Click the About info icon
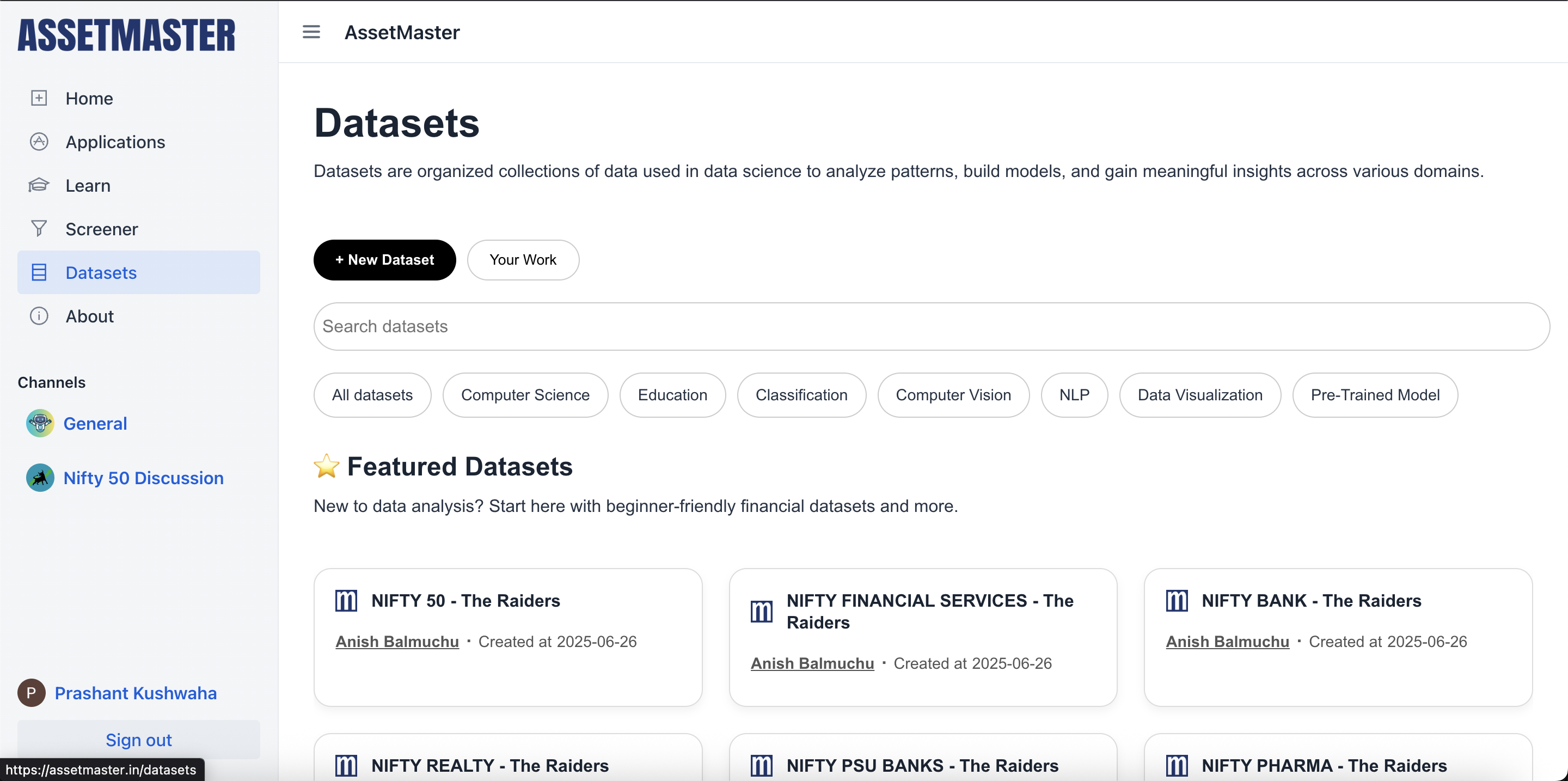1568x781 pixels. 39,316
